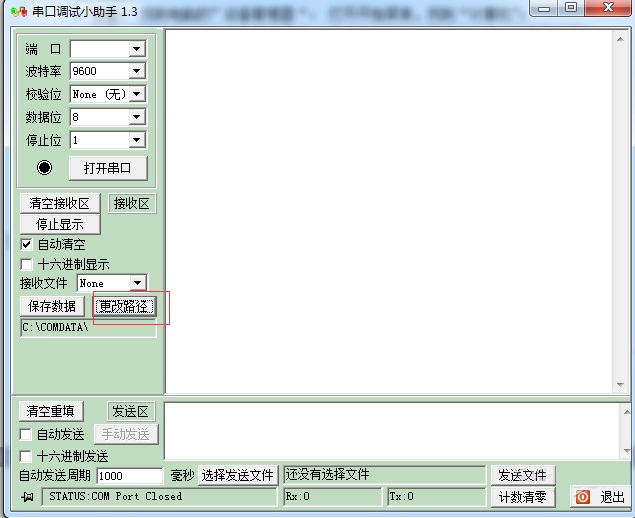This screenshot has height=518, width=635.
Task: Click the 清空接收区 button
Action: 60,203
